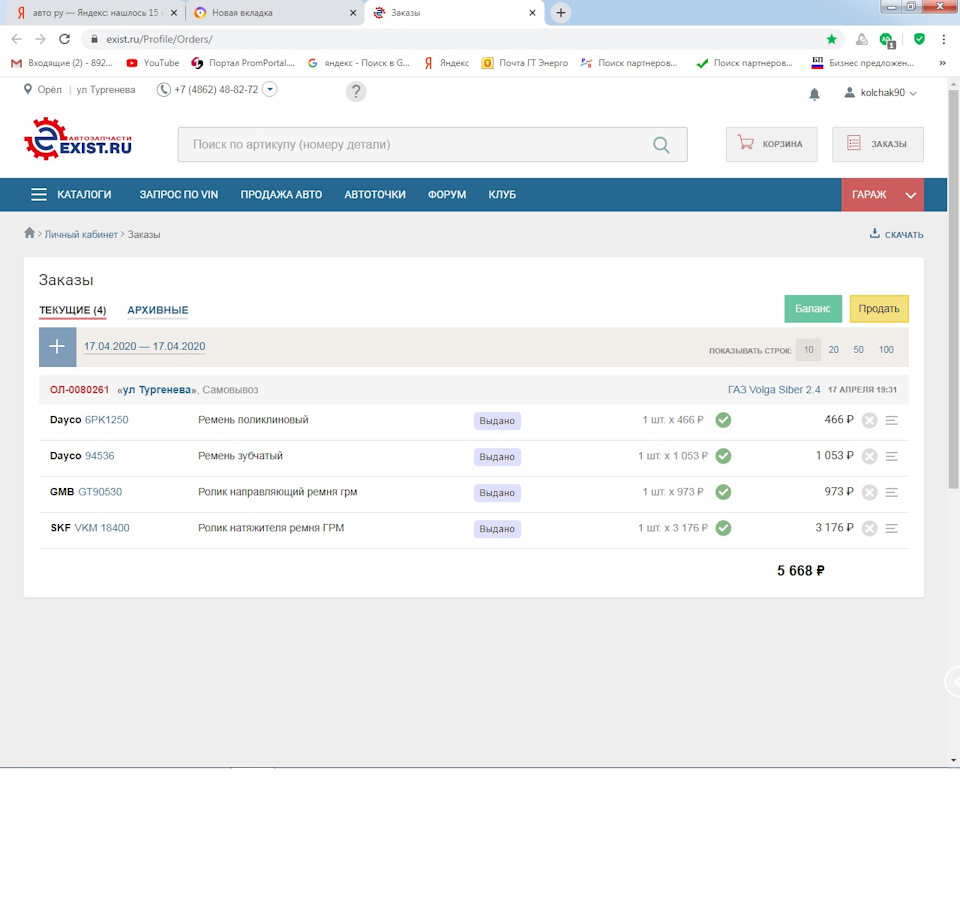Open the ГАЗ Volga Siber 2.4 link

(774, 390)
